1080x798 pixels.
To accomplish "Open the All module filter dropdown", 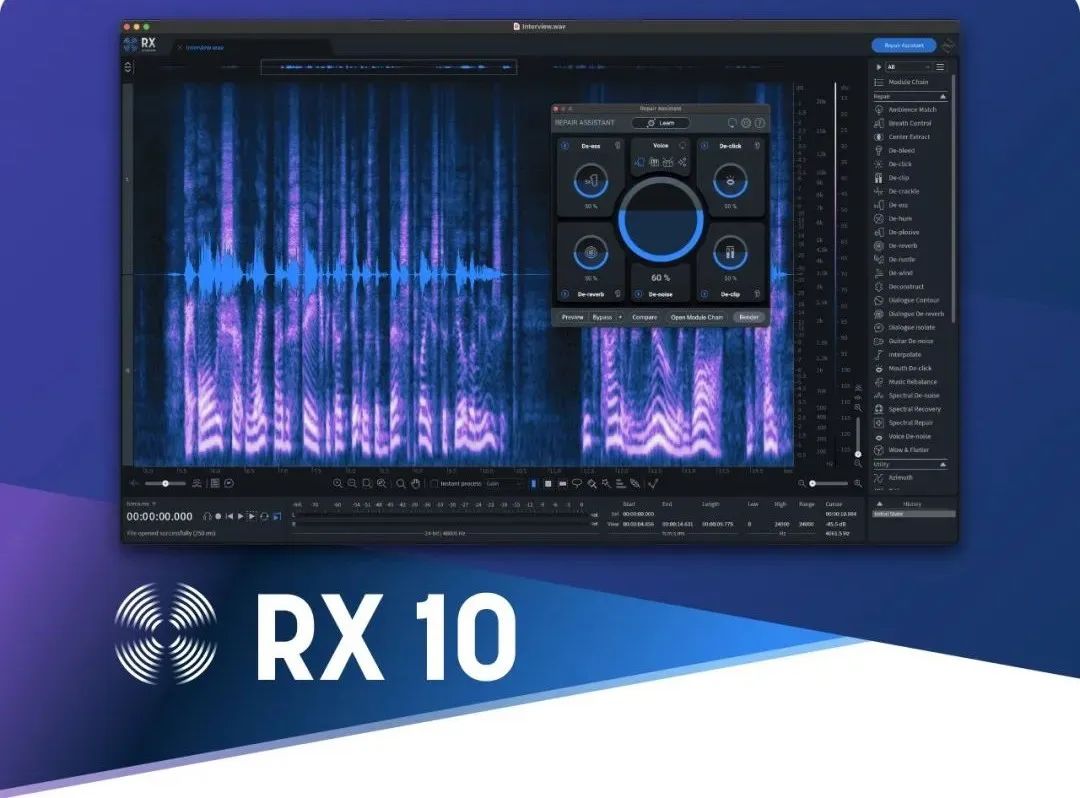I will (x=908, y=67).
